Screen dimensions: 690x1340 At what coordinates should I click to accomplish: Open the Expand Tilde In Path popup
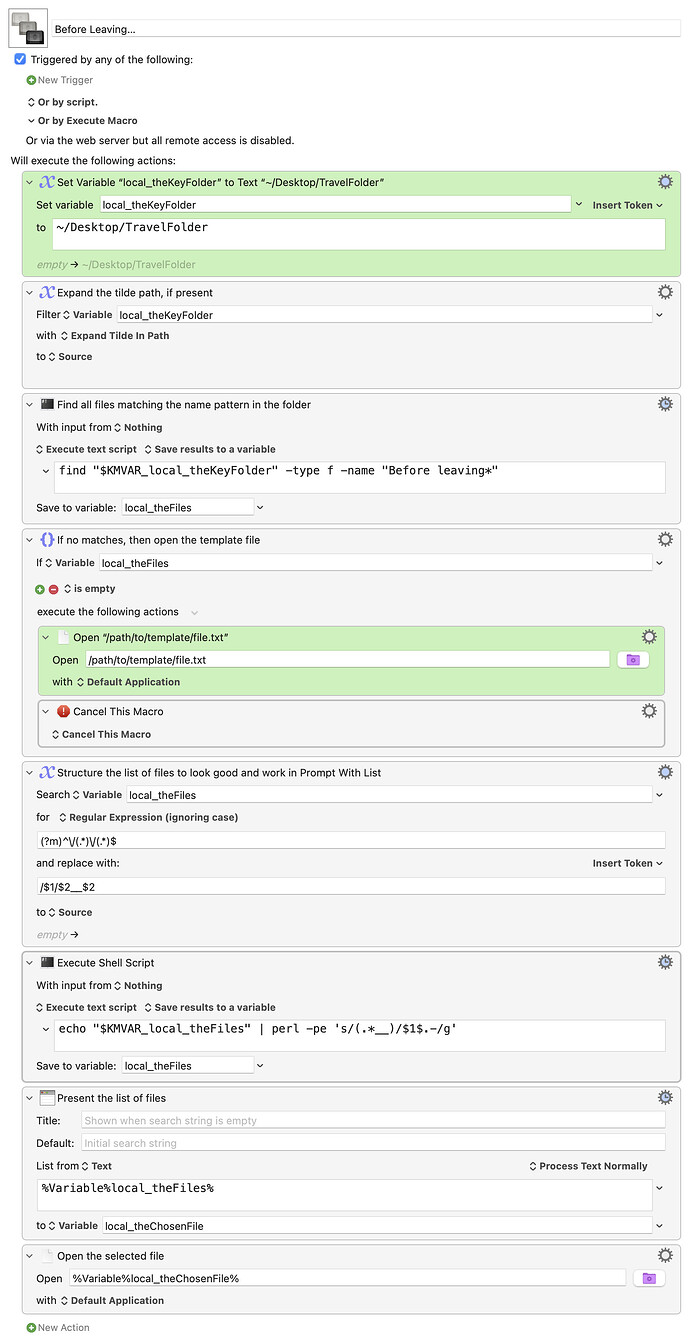click(x=115, y=335)
